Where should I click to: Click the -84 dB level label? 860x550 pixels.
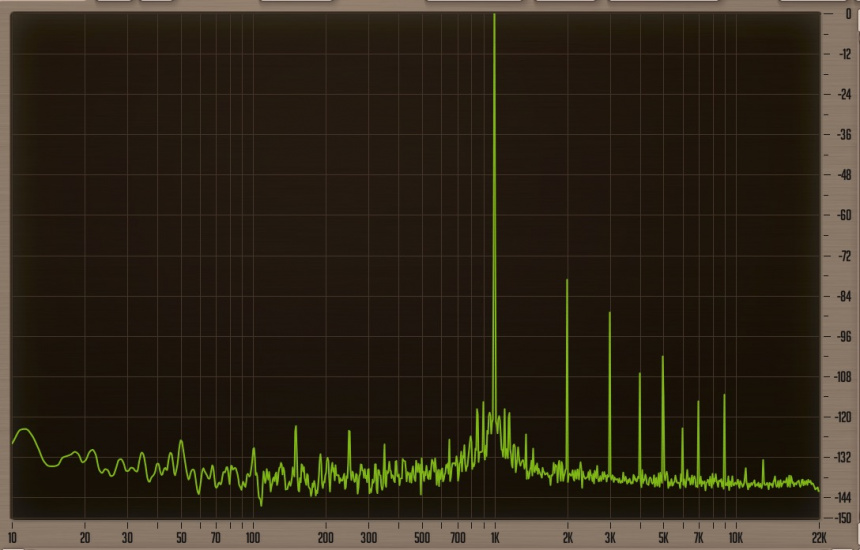pyautogui.click(x=844, y=296)
